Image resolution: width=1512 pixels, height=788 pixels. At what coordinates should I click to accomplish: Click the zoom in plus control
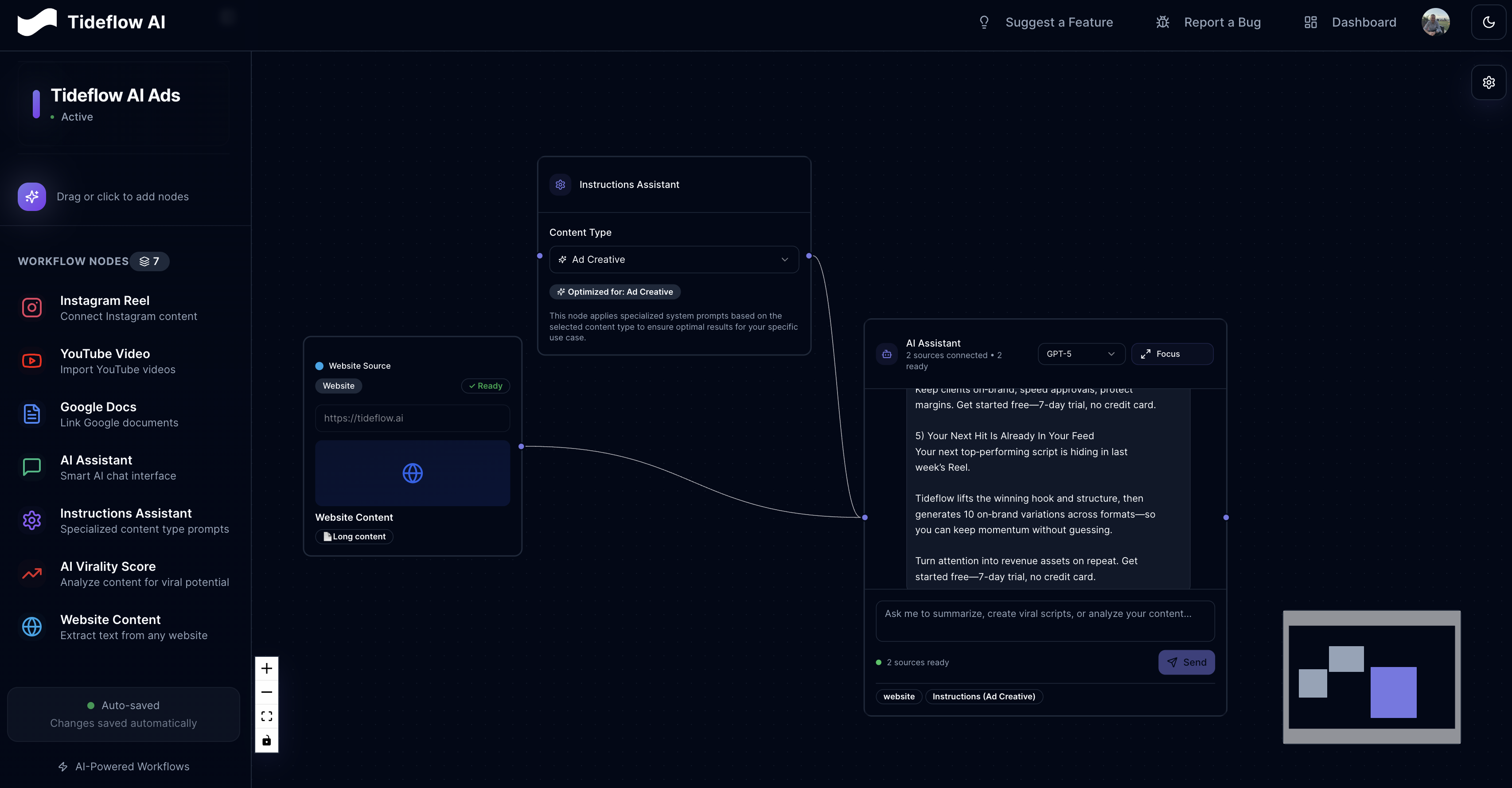(266, 668)
